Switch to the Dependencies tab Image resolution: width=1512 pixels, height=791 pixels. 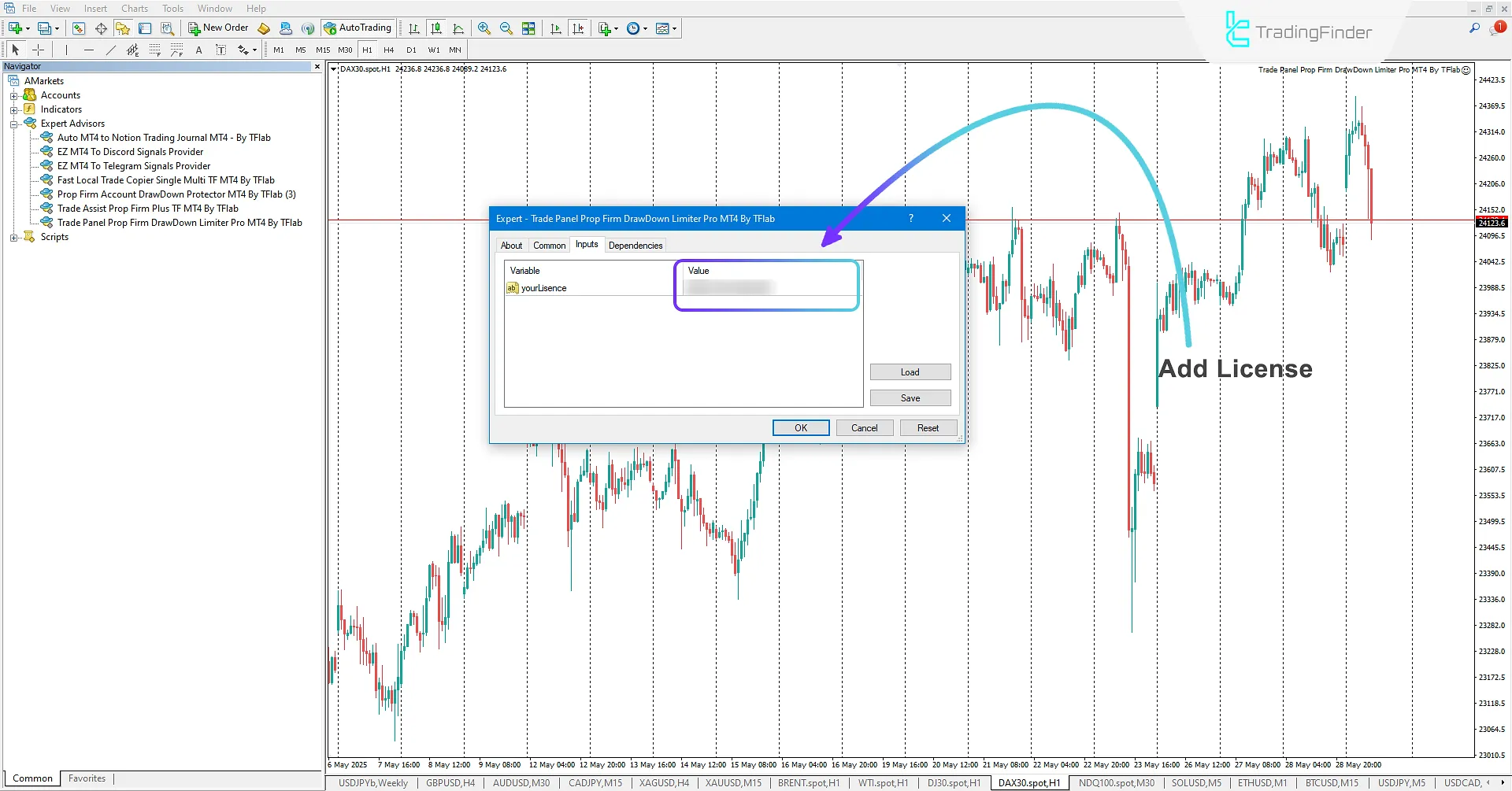click(636, 245)
